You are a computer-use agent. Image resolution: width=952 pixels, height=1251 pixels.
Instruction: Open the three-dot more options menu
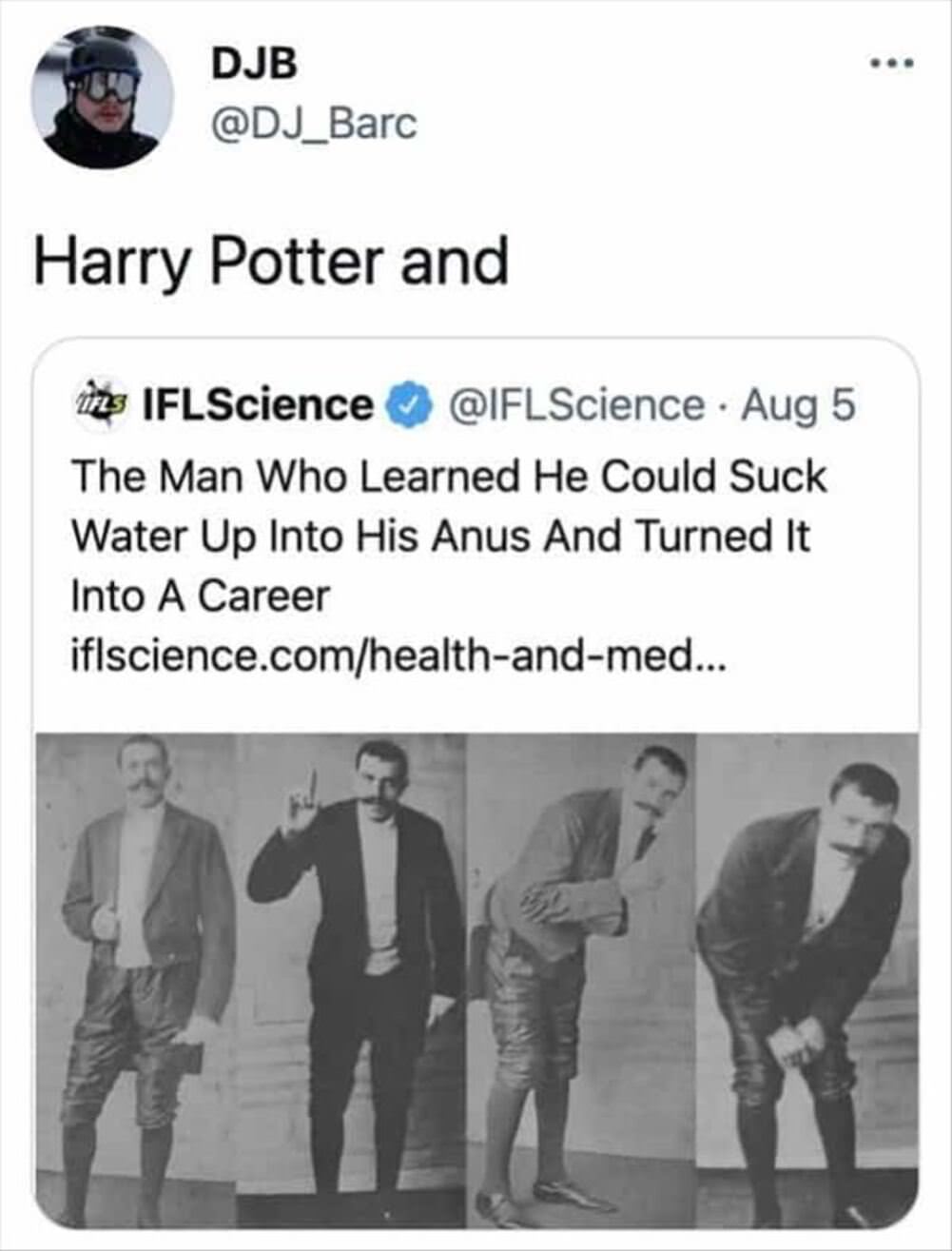pyautogui.click(x=893, y=65)
